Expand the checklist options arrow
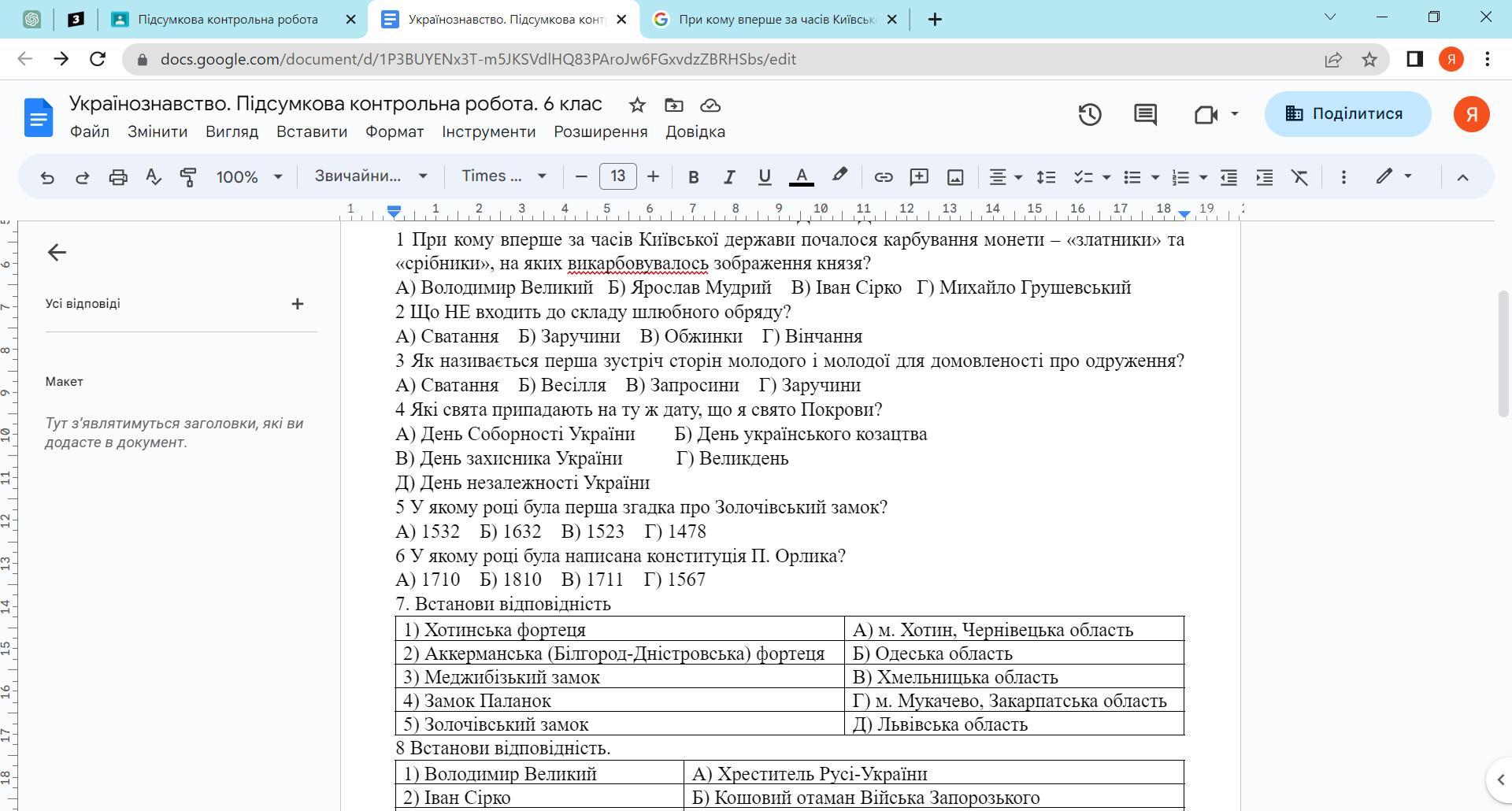 [x=1106, y=177]
